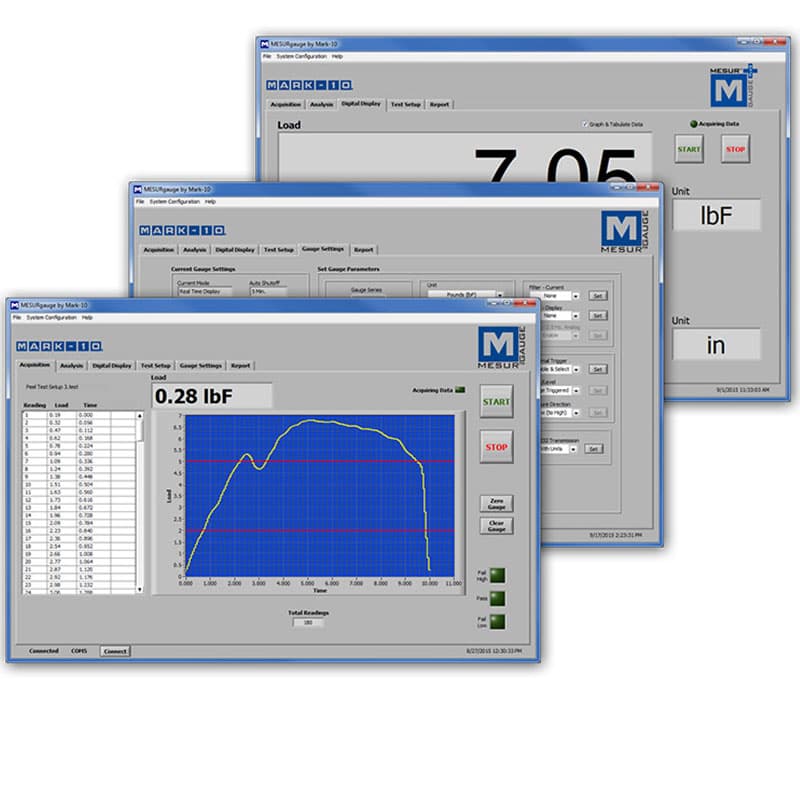Click the 'Connected' status text
The height and width of the screenshot is (800, 800).
43,651
